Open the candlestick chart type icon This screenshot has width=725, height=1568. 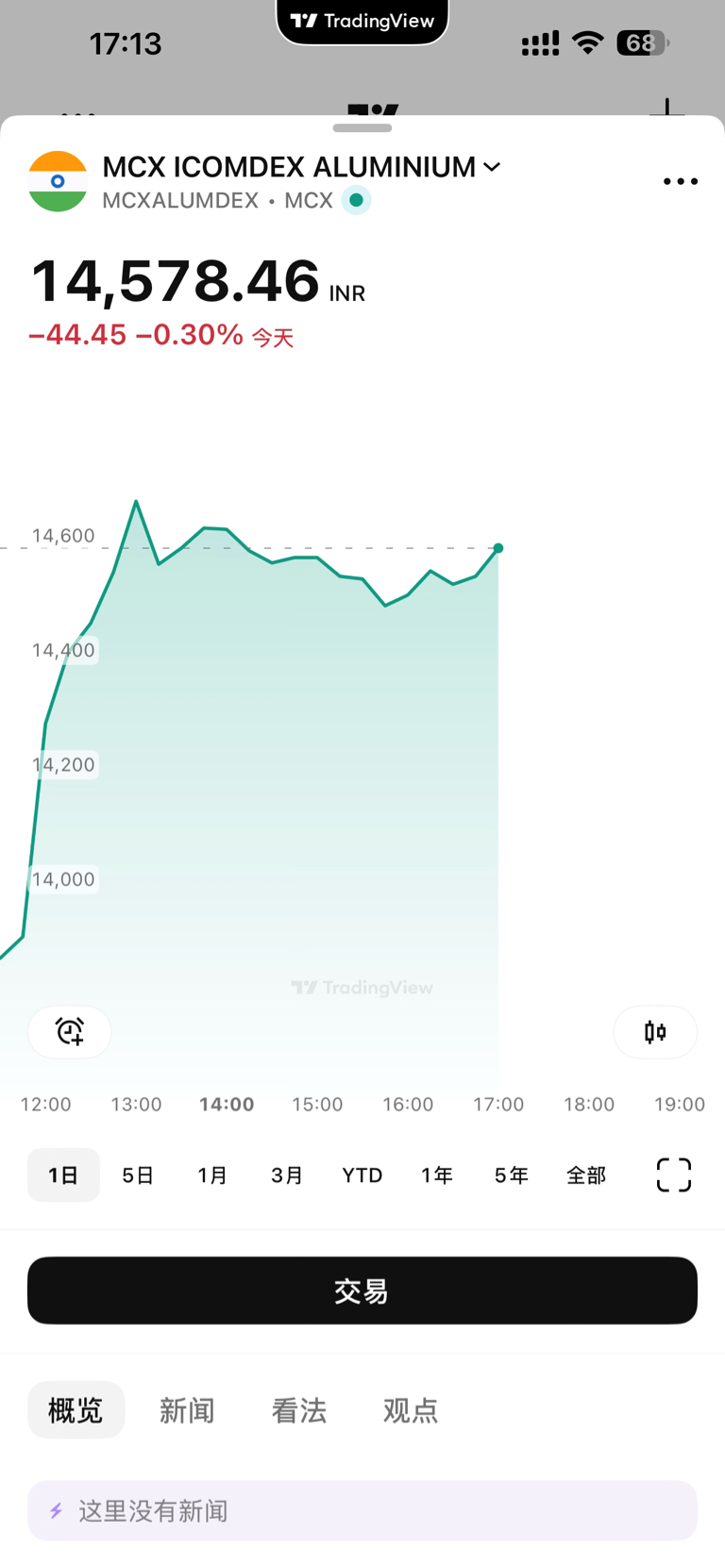click(x=655, y=1031)
